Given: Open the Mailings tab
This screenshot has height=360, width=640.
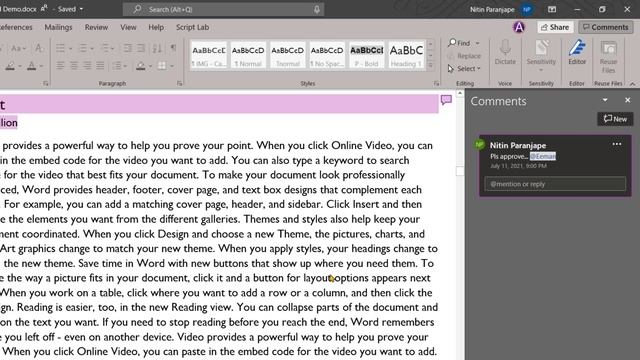Looking at the screenshot, I should pyautogui.click(x=58, y=27).
